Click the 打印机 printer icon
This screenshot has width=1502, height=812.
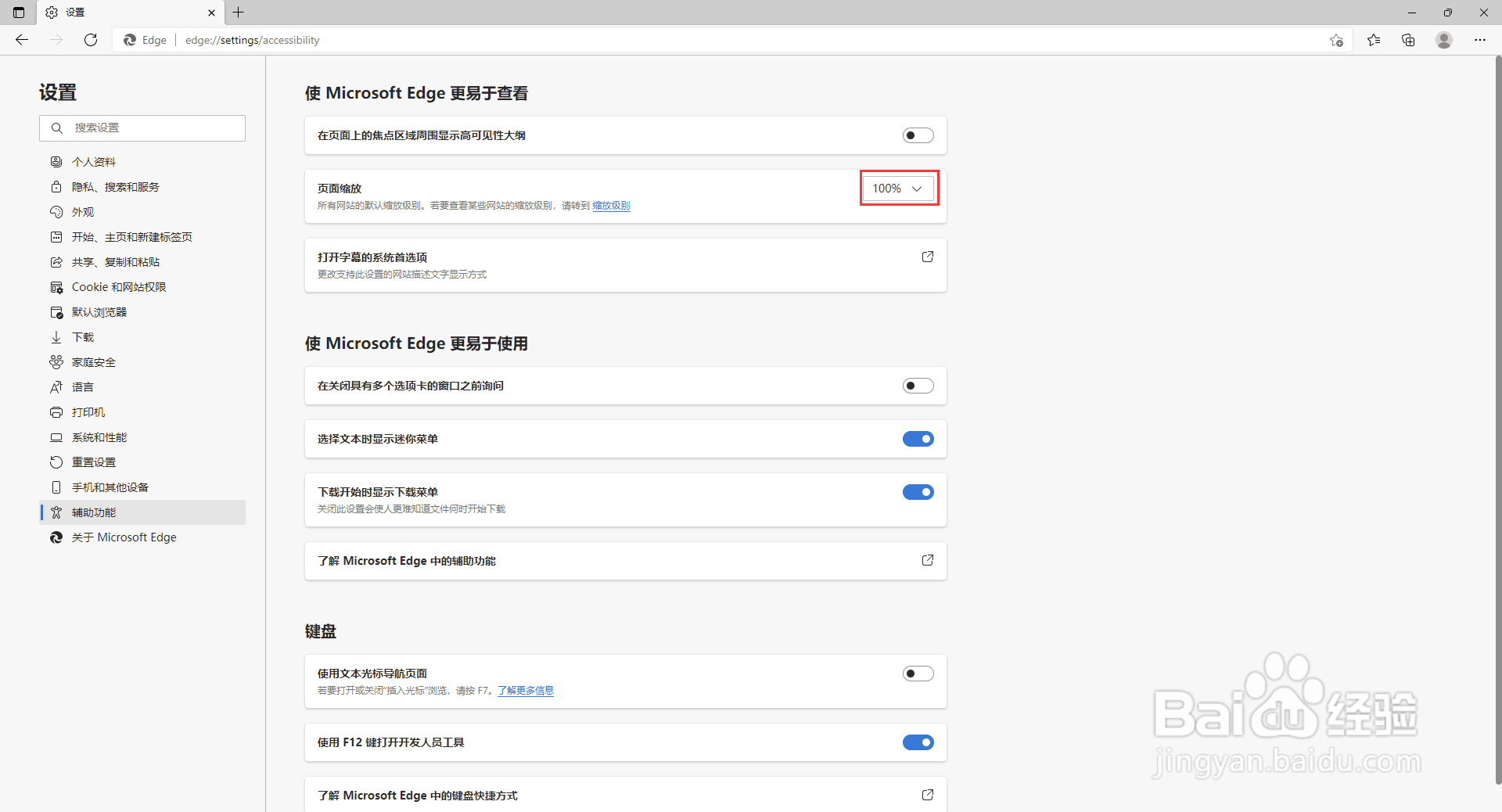(x=56, y=412)
